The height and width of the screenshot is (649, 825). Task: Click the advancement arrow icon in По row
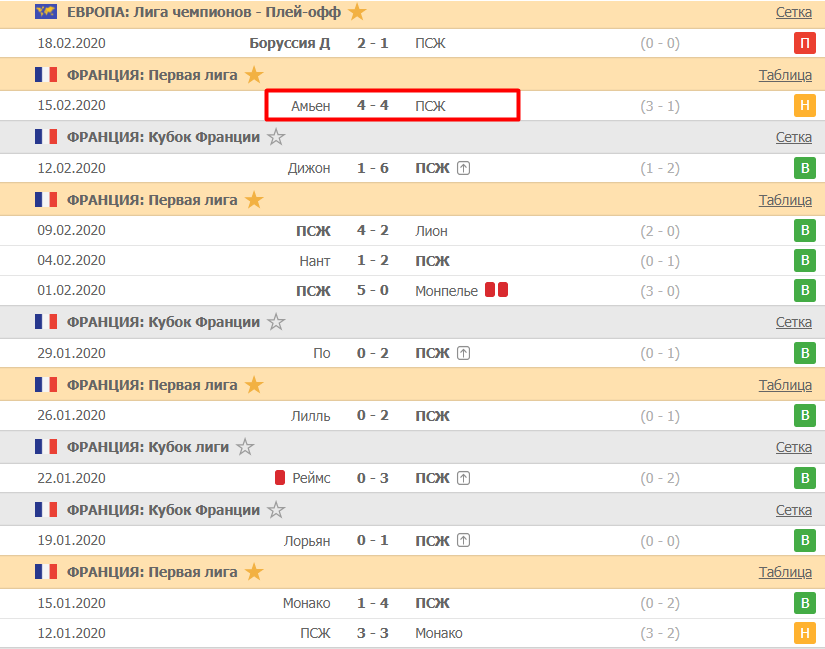pos(463,353)
